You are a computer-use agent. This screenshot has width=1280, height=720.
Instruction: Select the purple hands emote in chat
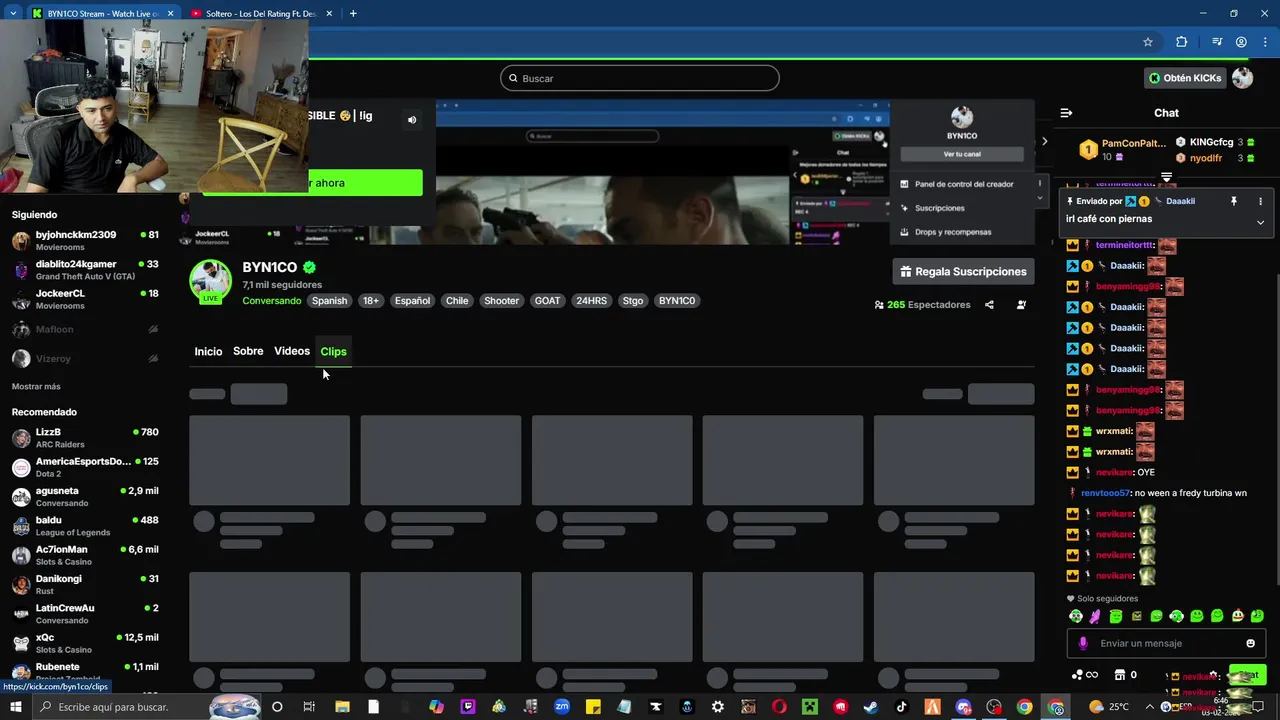click(1096, 616)
